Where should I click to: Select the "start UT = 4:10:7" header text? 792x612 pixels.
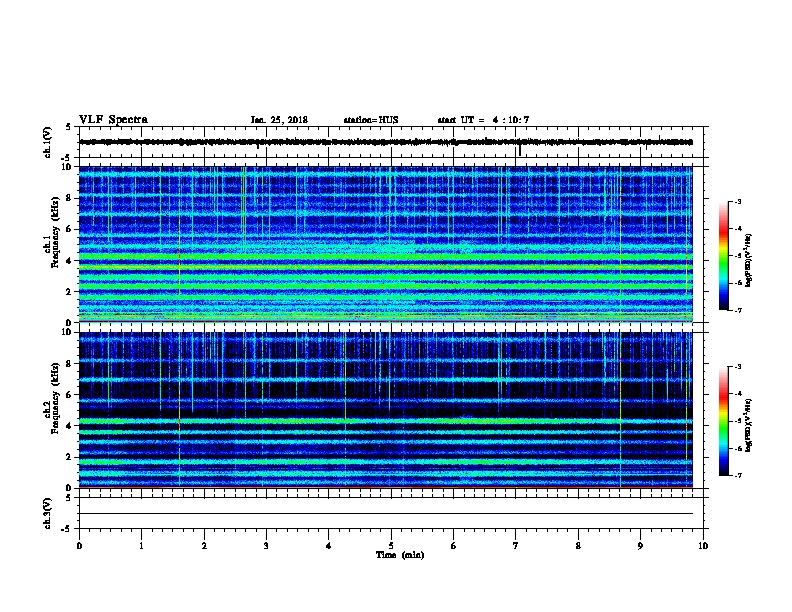pos(483,120)
